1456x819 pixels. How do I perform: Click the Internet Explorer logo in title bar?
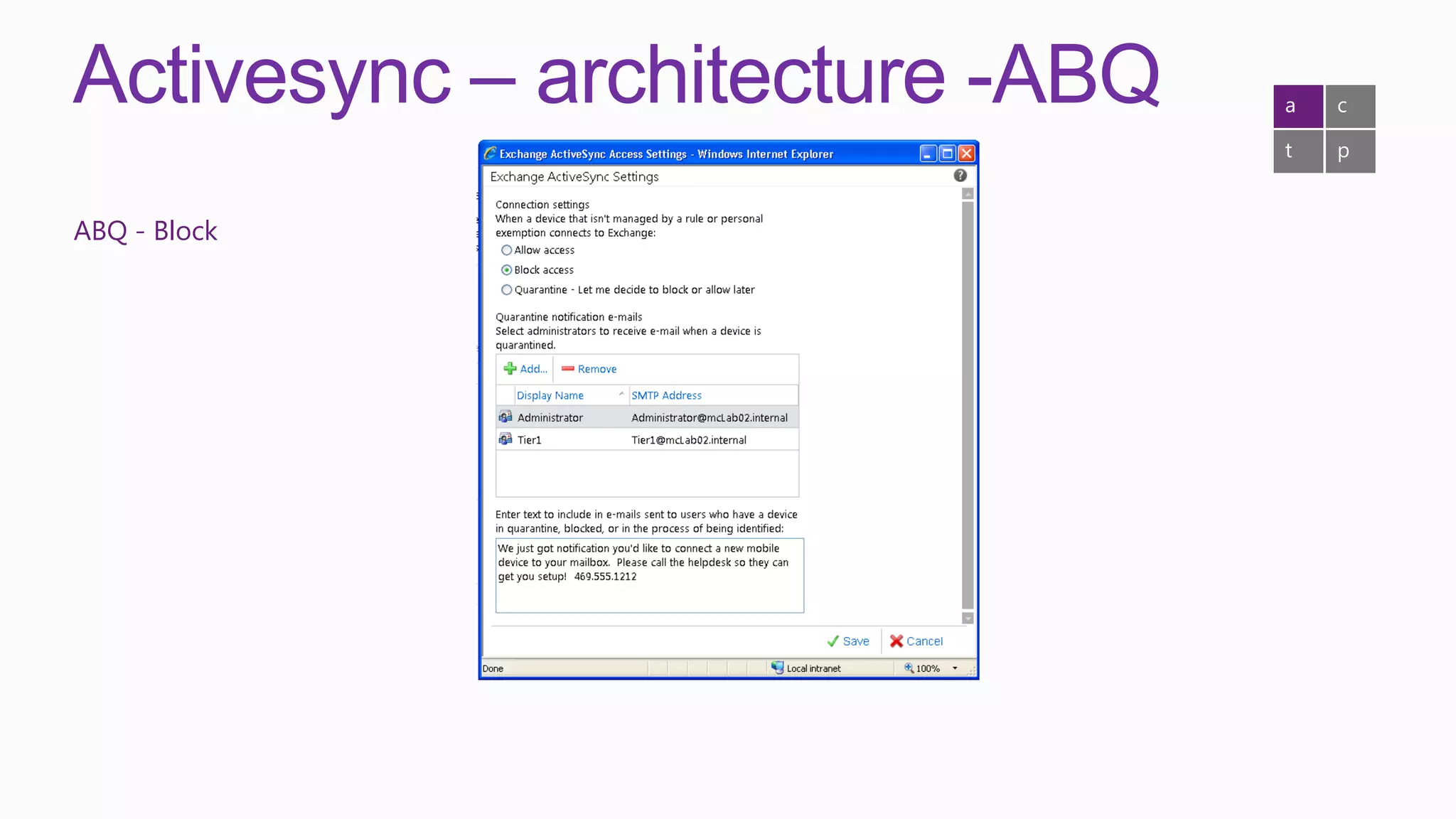(490, 154)
